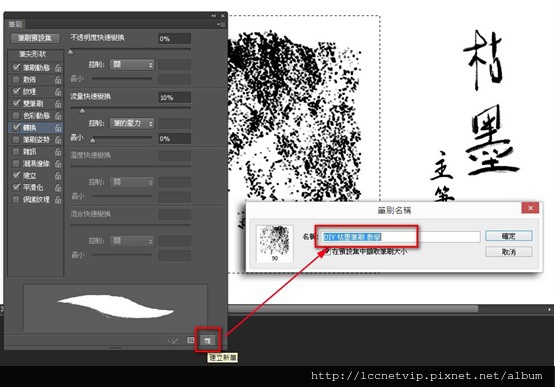Click the 最小 flow value field showing 0%
Image resolution: width=555 pixels, height=387 pixels.
174,138
